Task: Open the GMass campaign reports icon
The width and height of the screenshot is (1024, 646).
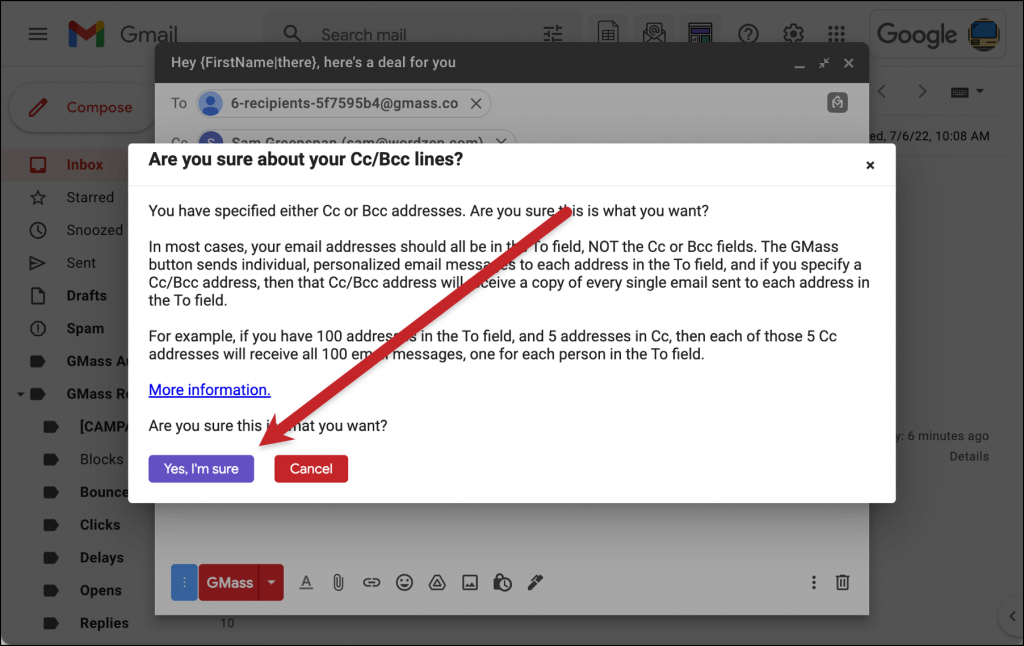Action: point(700,33)
